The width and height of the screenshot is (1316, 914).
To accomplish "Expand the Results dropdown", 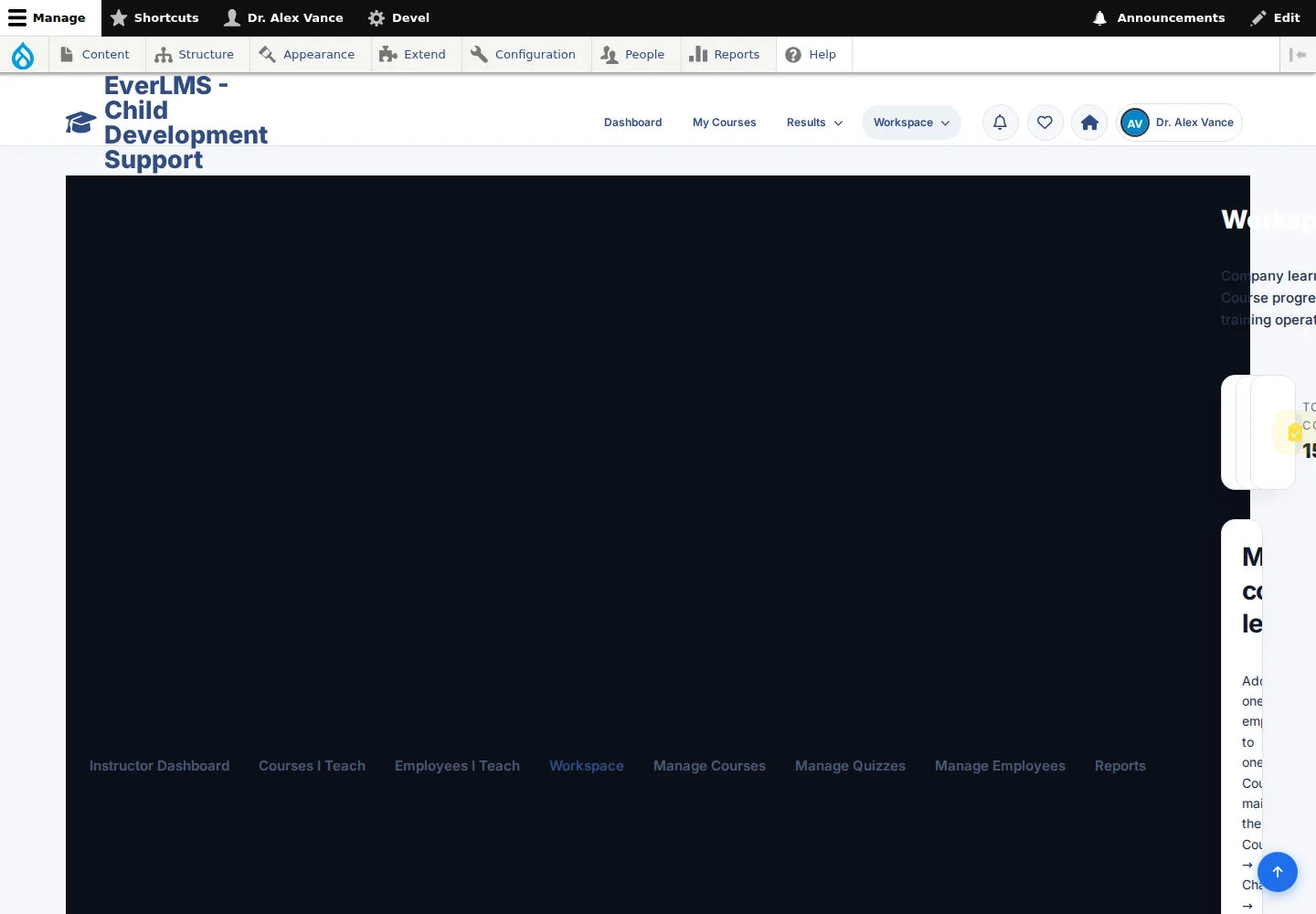I will coord(814,122).
